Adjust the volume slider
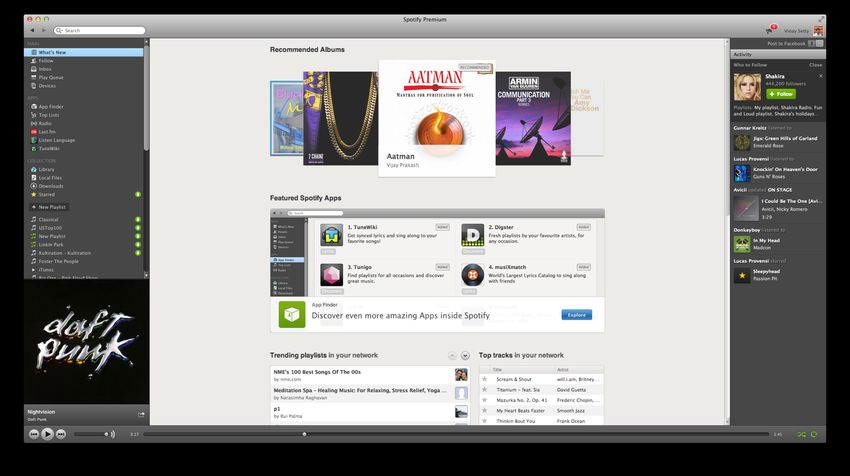Screen dimensions: 850x476 pos(91,434)
